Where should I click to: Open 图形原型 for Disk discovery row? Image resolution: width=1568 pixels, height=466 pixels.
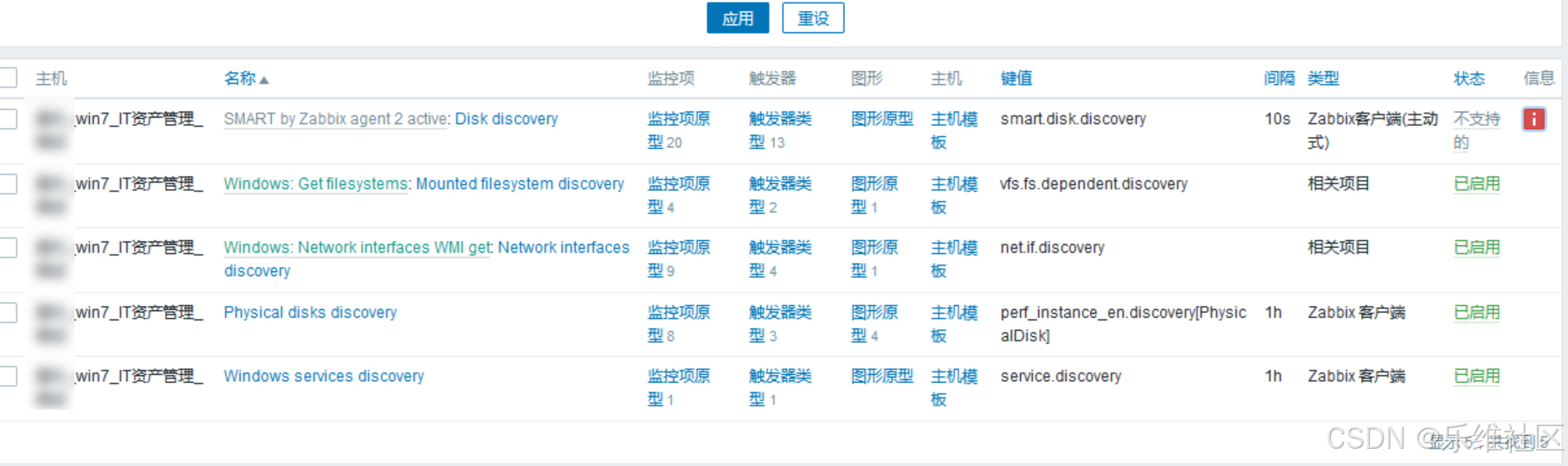(x=881, y=119)
